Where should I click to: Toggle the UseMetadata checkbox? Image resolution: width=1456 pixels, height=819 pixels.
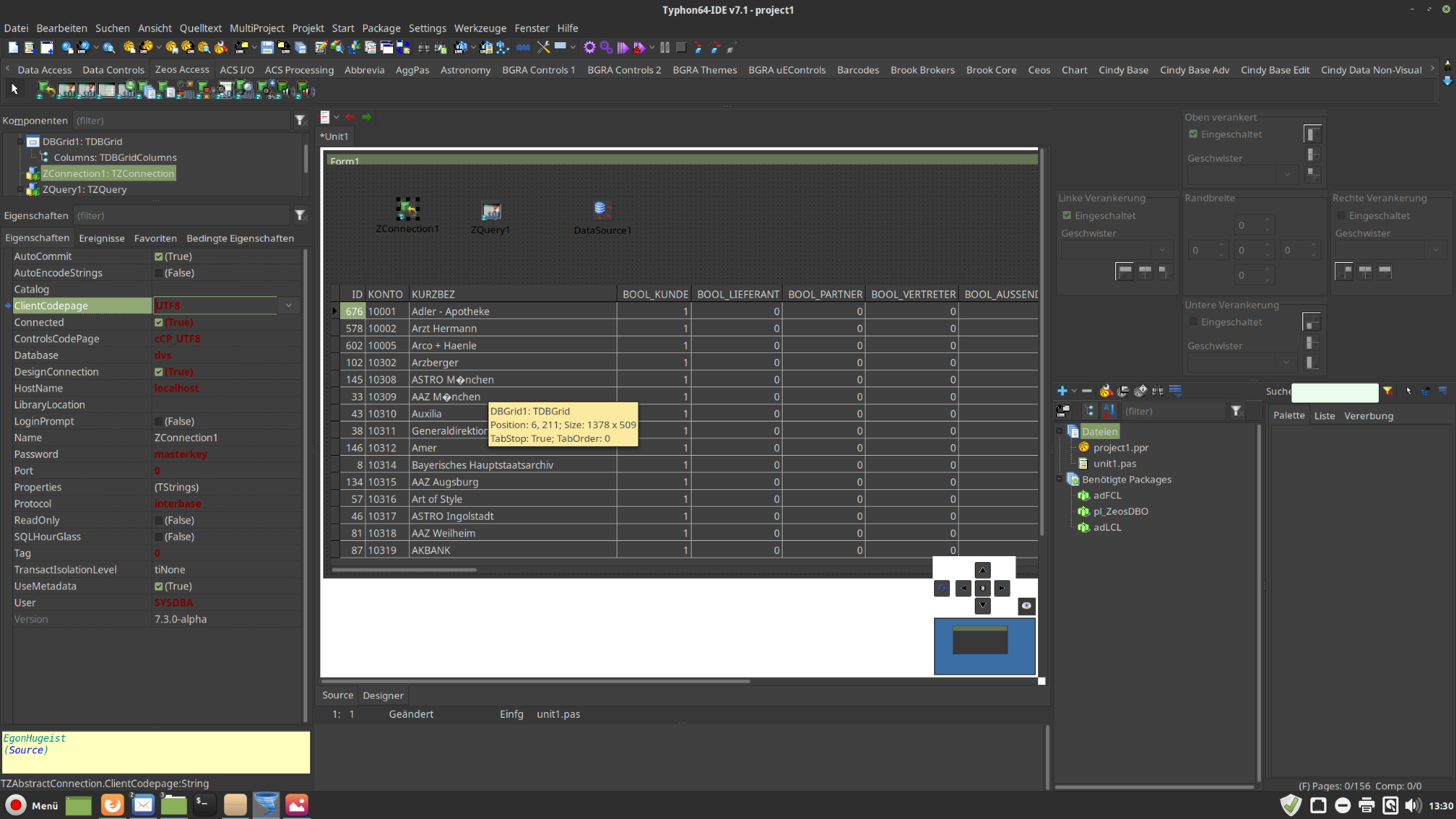[159, 587]
